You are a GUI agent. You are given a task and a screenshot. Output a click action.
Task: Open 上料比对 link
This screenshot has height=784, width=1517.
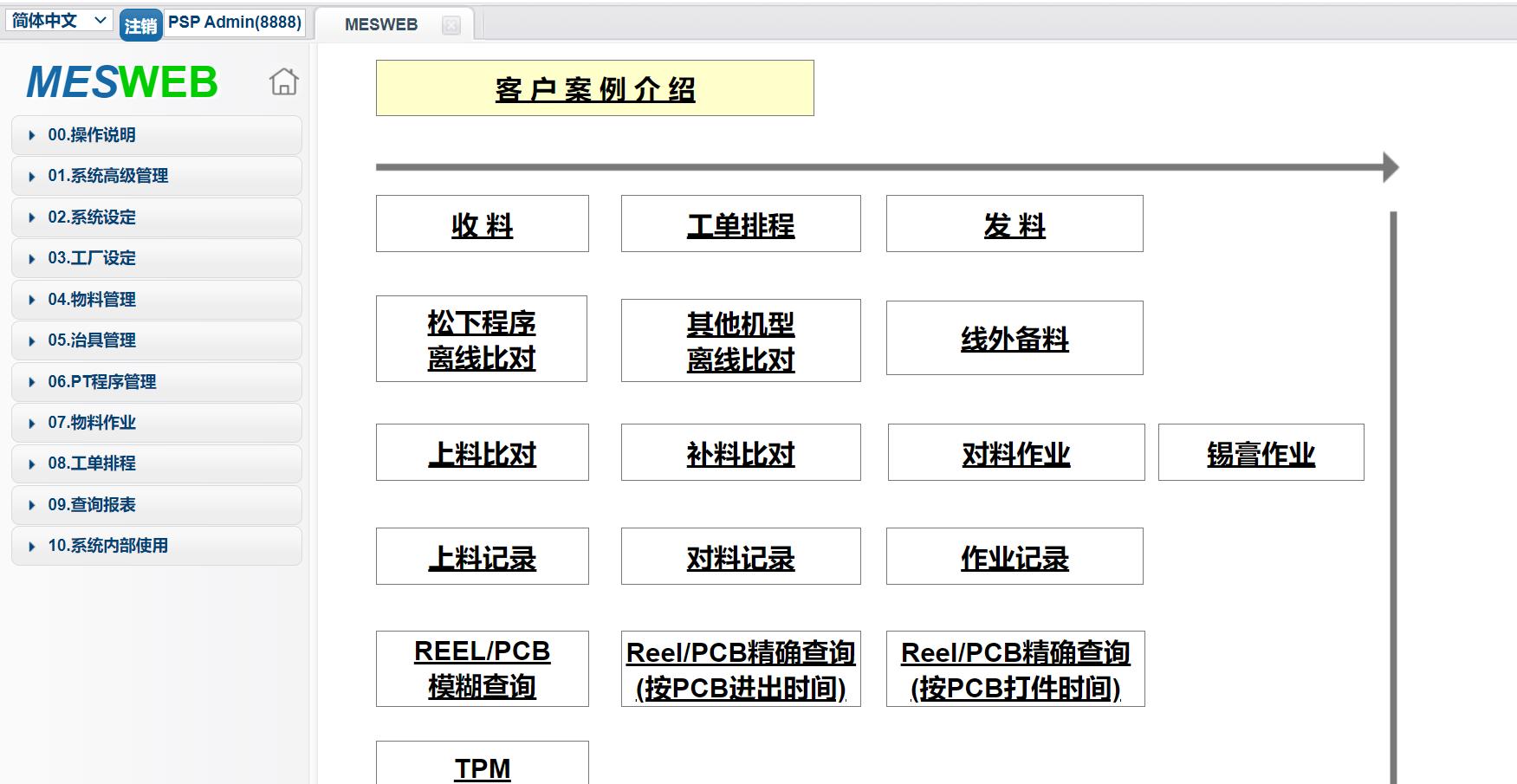(483, 453)
